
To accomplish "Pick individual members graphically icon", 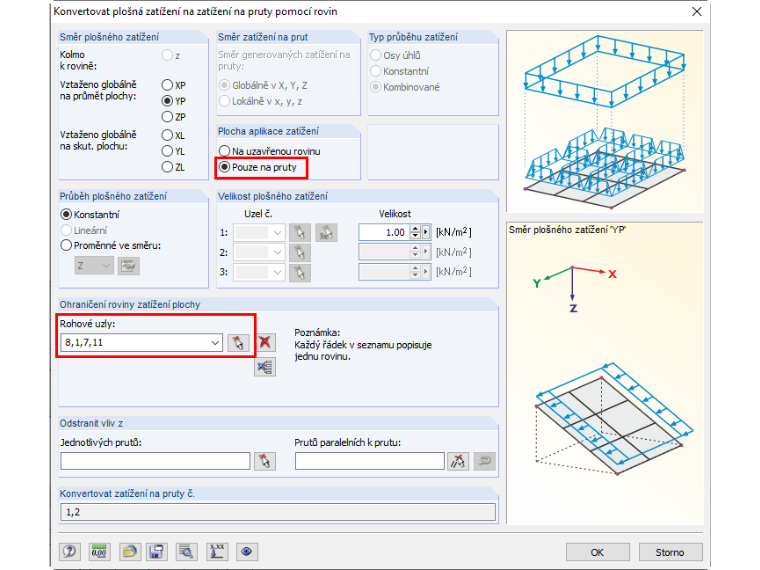I will (x=265, y=461).
